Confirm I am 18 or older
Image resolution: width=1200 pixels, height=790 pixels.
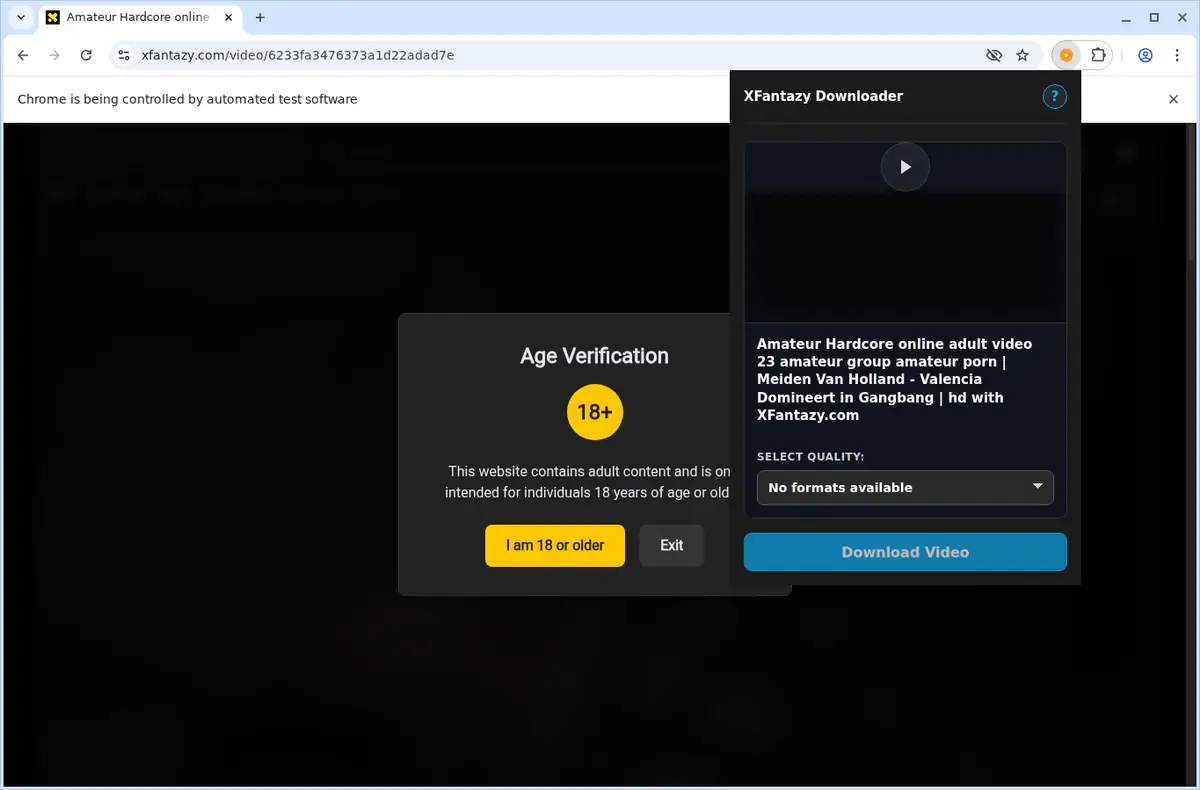tap(555, 545)
